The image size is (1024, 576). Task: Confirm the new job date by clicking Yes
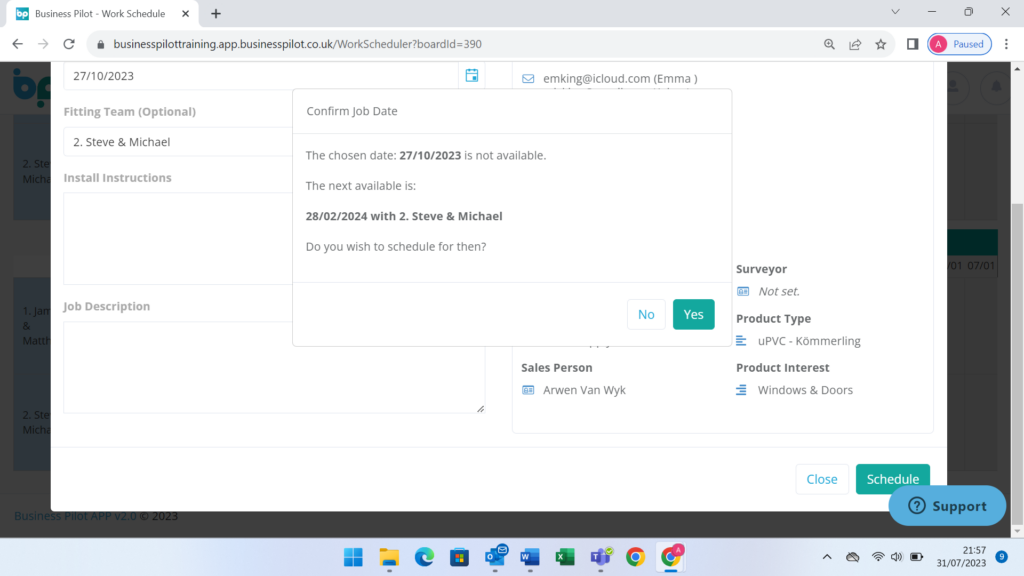693,314
